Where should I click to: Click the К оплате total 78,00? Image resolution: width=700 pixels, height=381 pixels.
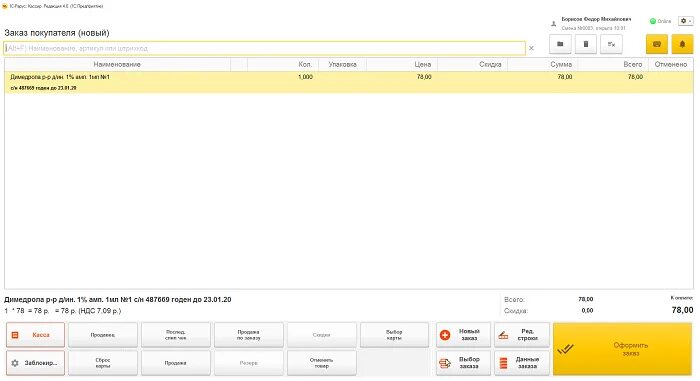click(683, 310)
